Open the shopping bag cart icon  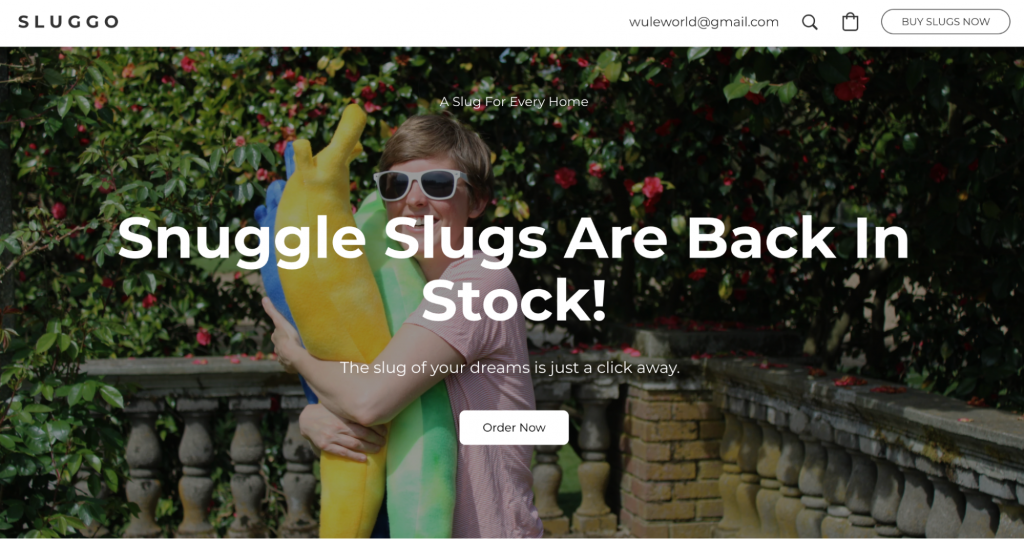[x=850, y=22]
